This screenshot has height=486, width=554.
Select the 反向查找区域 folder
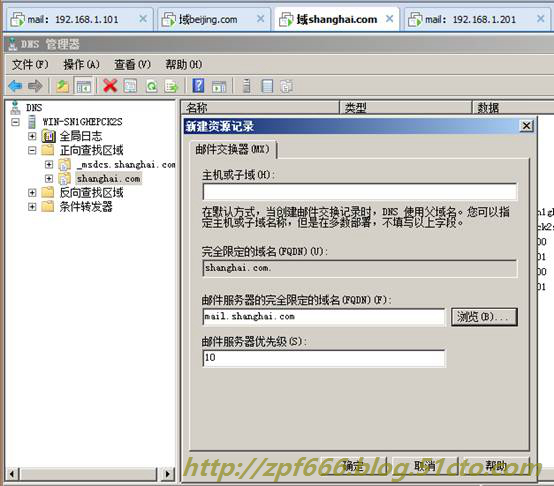point(92,192)
